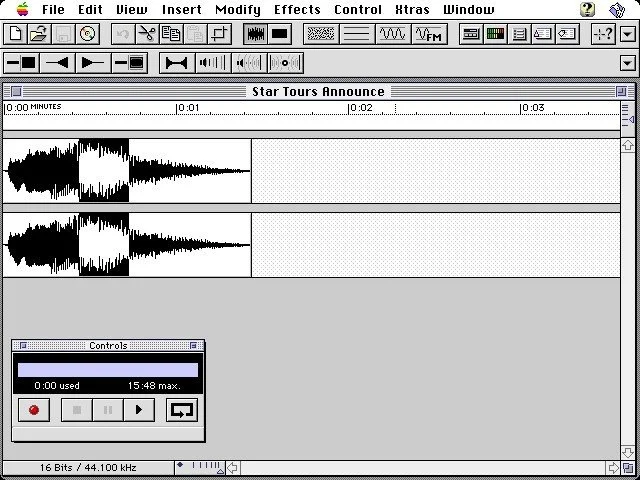Click the Paste clipboard toolbar icon
Viewport: 640px width, 480px height.
(x=195, y=33)
